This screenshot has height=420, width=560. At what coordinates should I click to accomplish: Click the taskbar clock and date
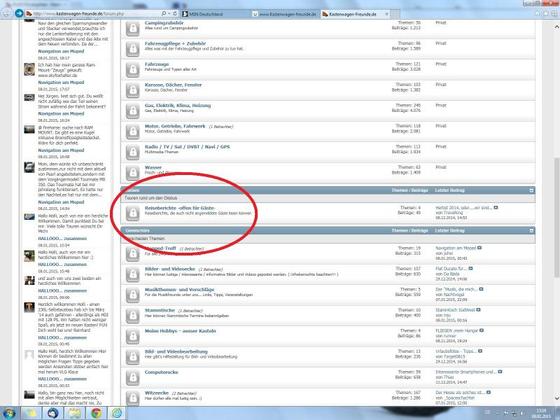[541, 414]
